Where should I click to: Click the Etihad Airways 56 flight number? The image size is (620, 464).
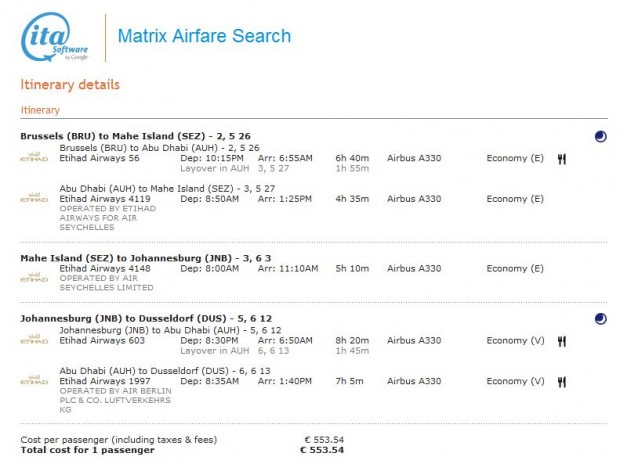point(100,158)
